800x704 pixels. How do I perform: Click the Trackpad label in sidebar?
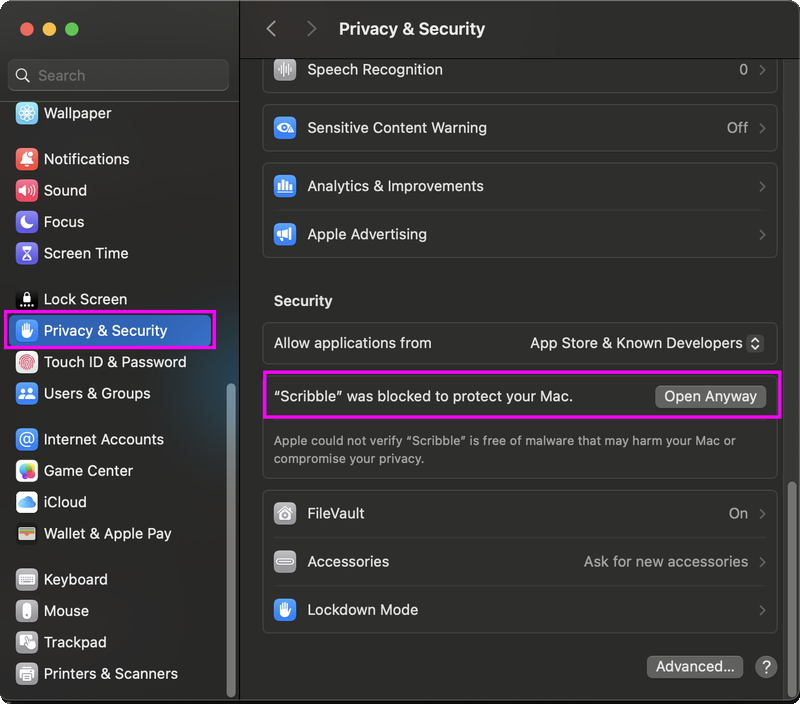pyautogui.click(x=75, y=642)
